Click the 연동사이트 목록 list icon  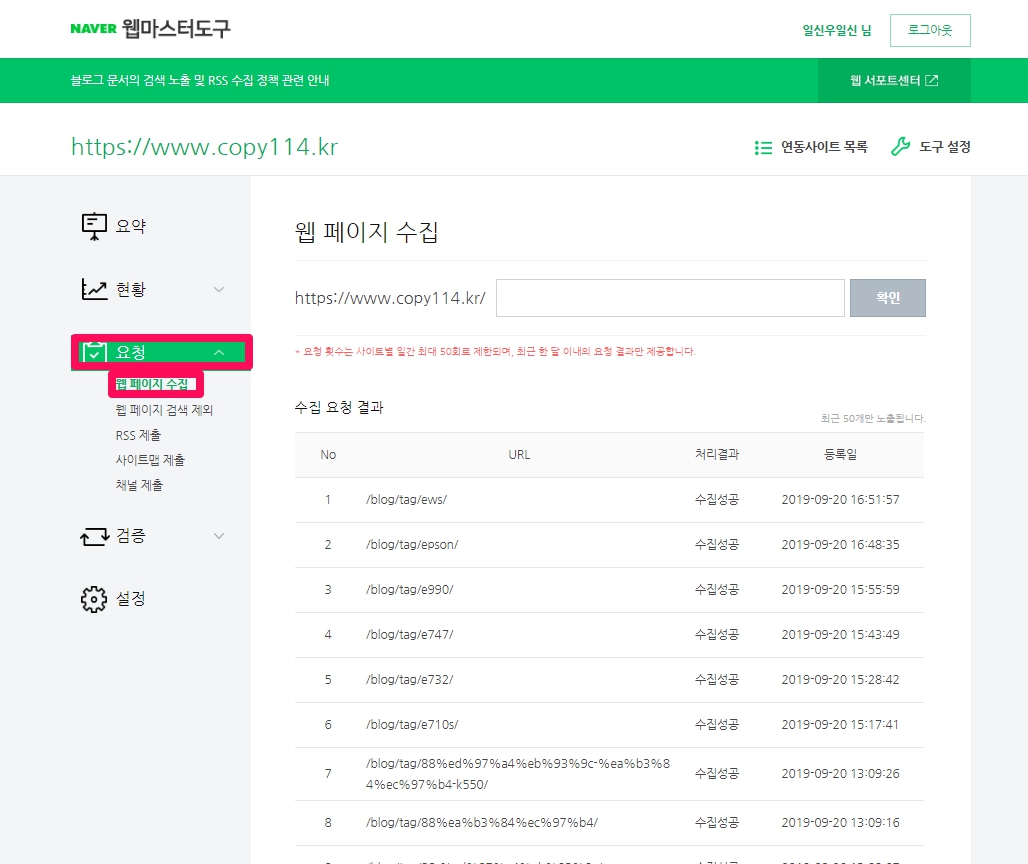(764, 148)
